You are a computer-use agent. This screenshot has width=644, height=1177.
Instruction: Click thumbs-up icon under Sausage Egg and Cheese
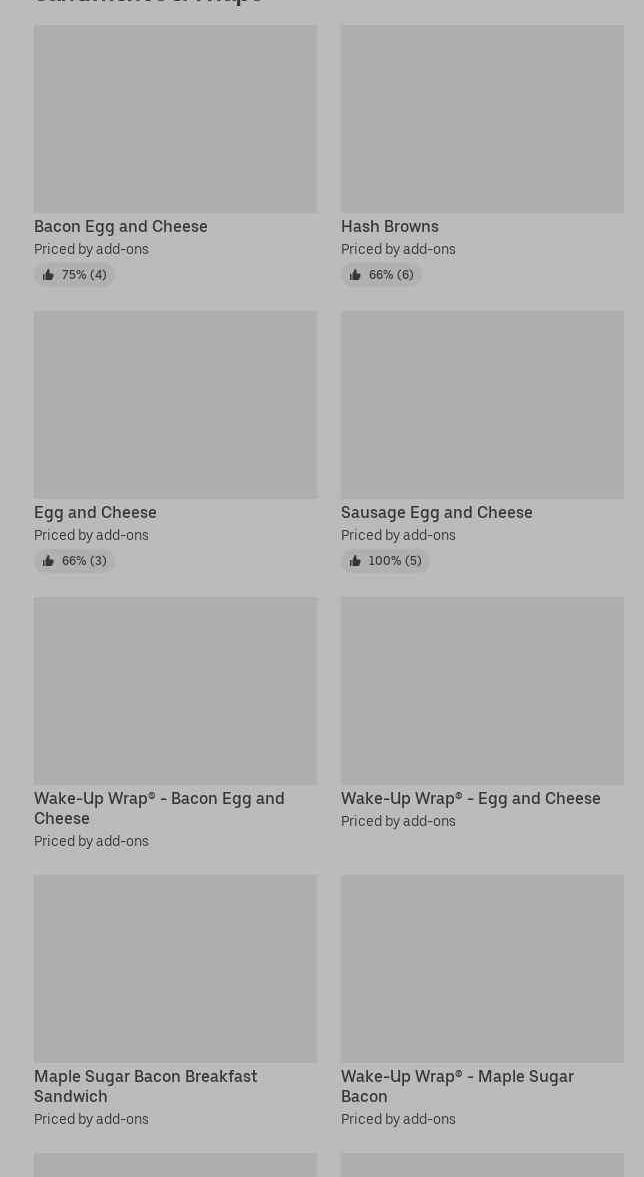pyautogui.click(x=355, y=561)
